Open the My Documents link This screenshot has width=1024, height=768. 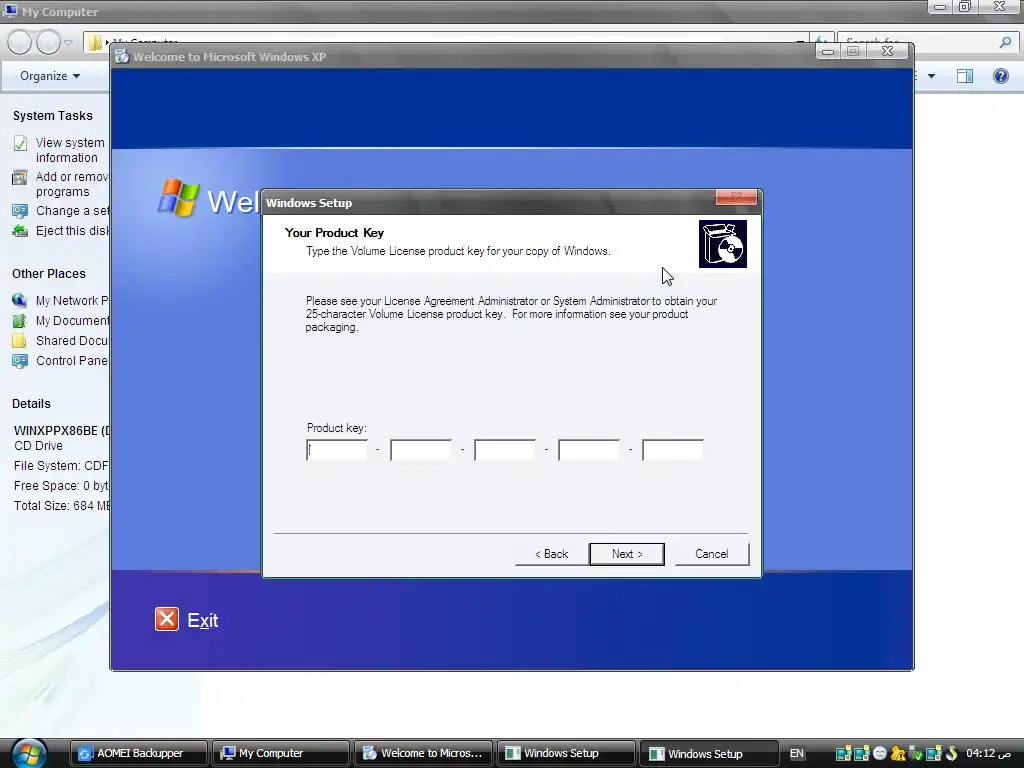tap(72, 321)
